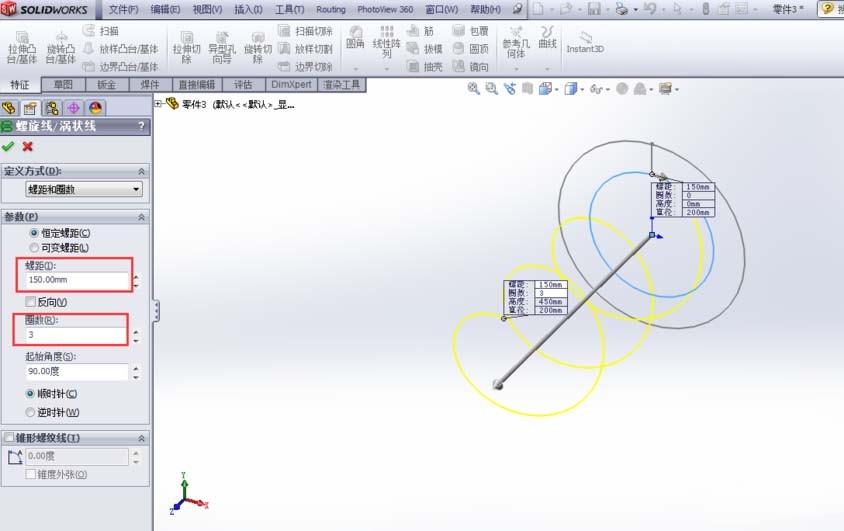Open the view orientation dropdown in view toolbar

557,89
